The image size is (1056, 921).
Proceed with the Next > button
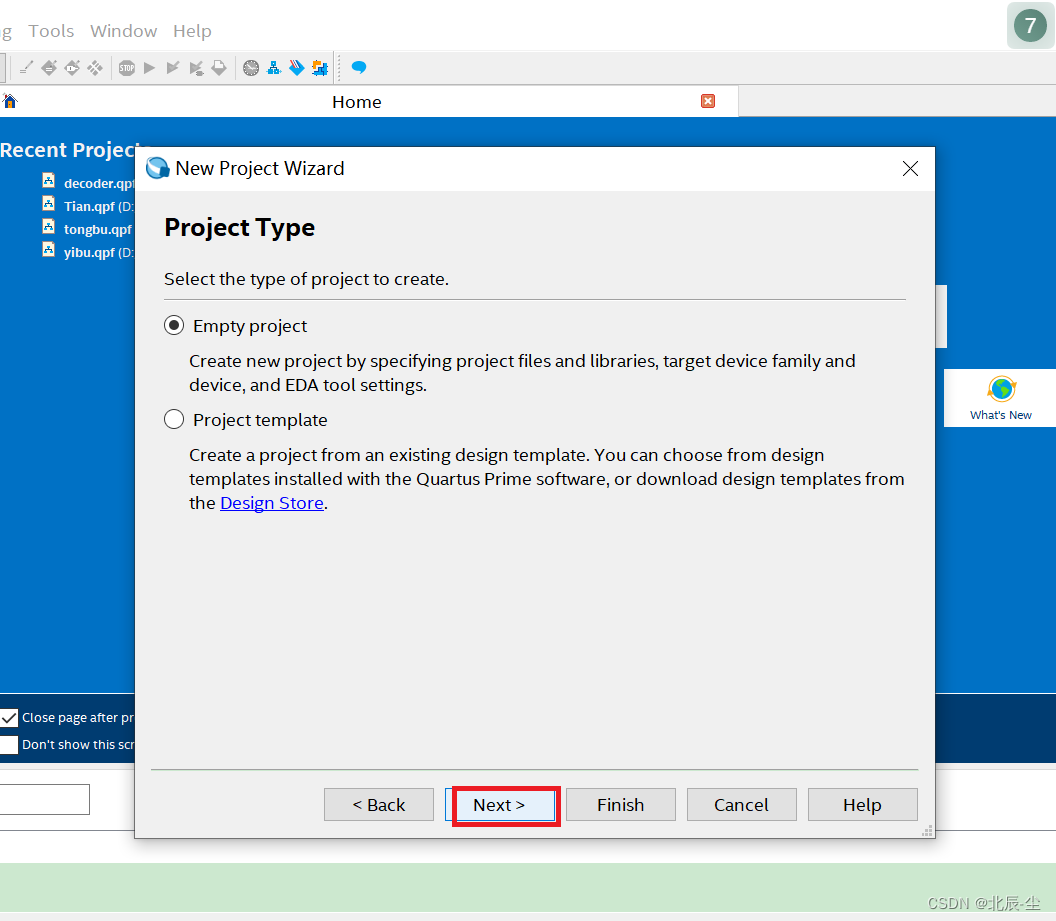tap(500, 805)
